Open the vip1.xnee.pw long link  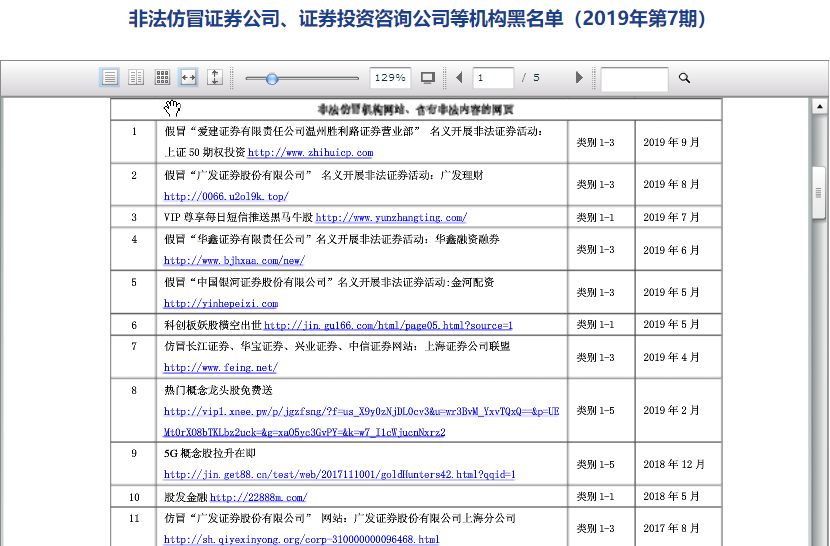[361, 422]
